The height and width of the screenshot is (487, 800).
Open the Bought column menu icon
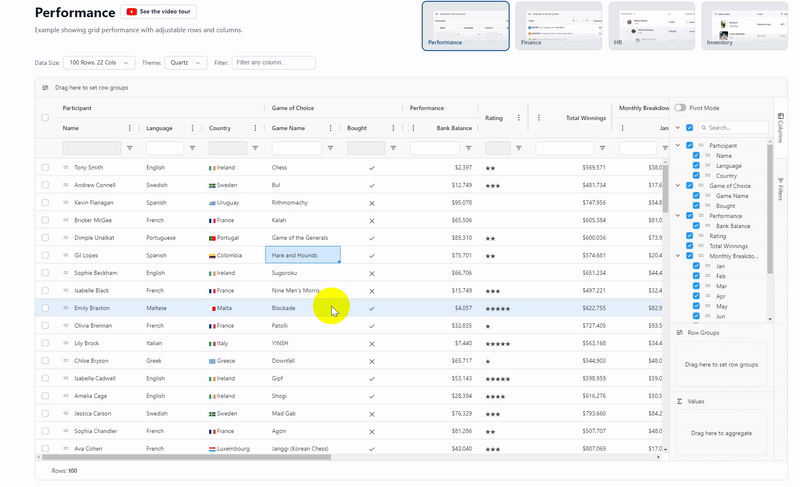click(x=393, y=128)
